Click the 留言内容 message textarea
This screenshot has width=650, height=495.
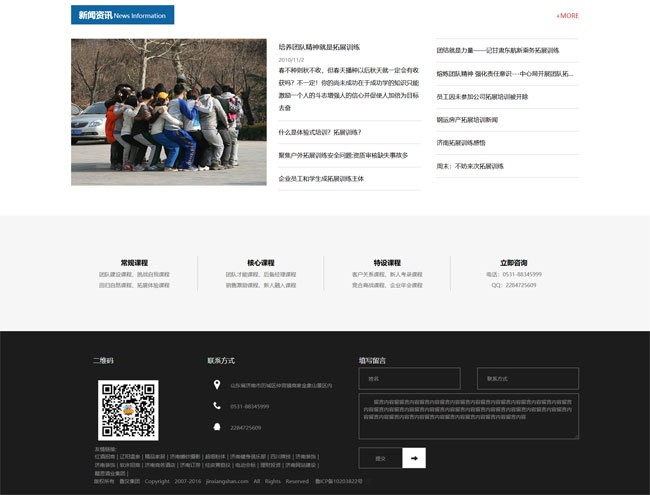468,416
